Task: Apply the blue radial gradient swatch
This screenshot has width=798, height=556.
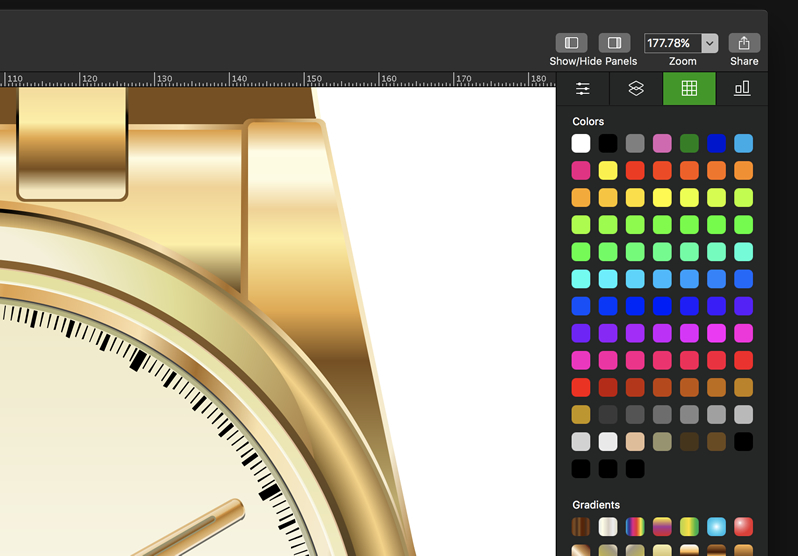Action: tap(716, 526)
